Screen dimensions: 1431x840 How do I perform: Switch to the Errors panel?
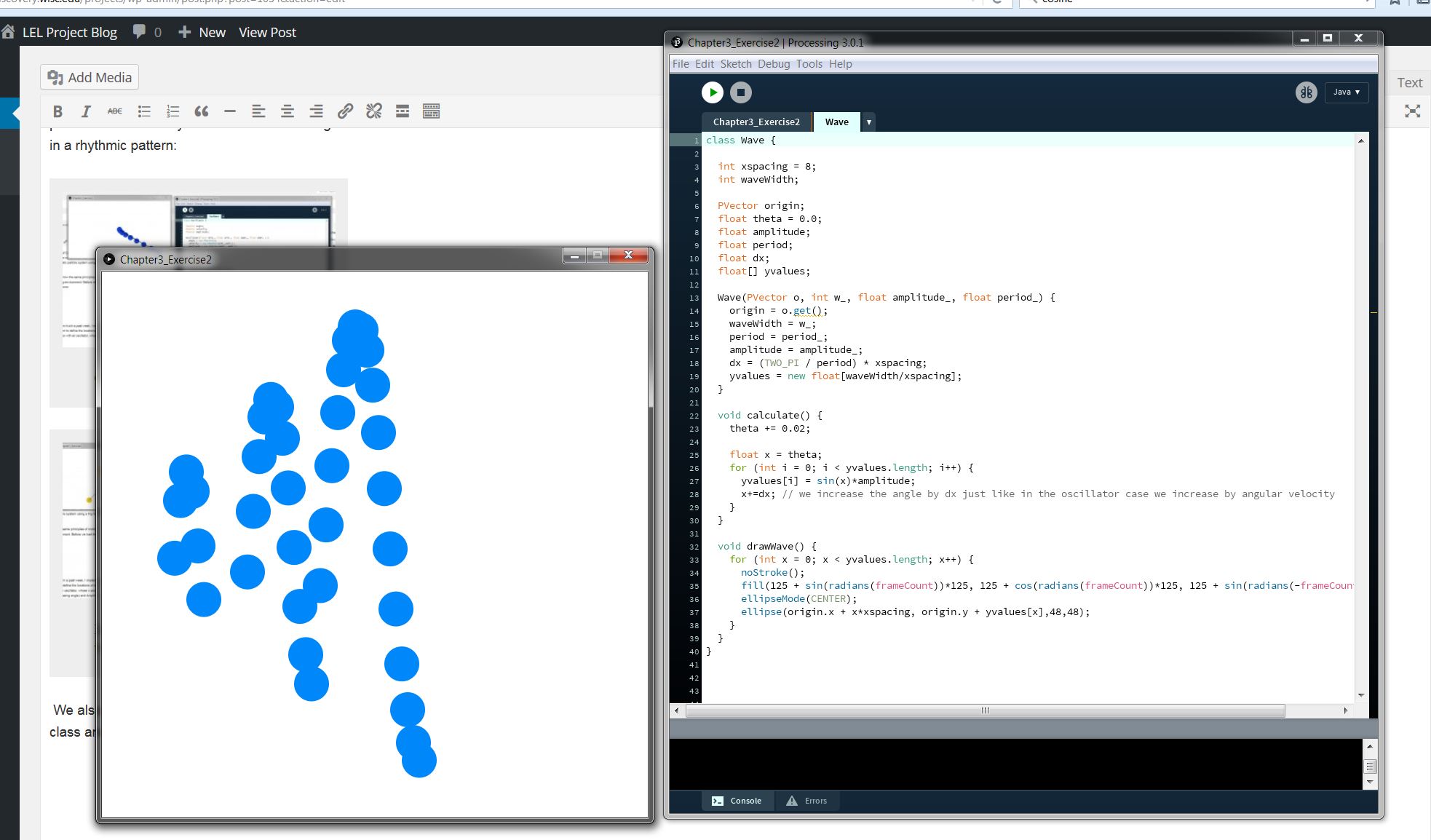tap(806, 801)
